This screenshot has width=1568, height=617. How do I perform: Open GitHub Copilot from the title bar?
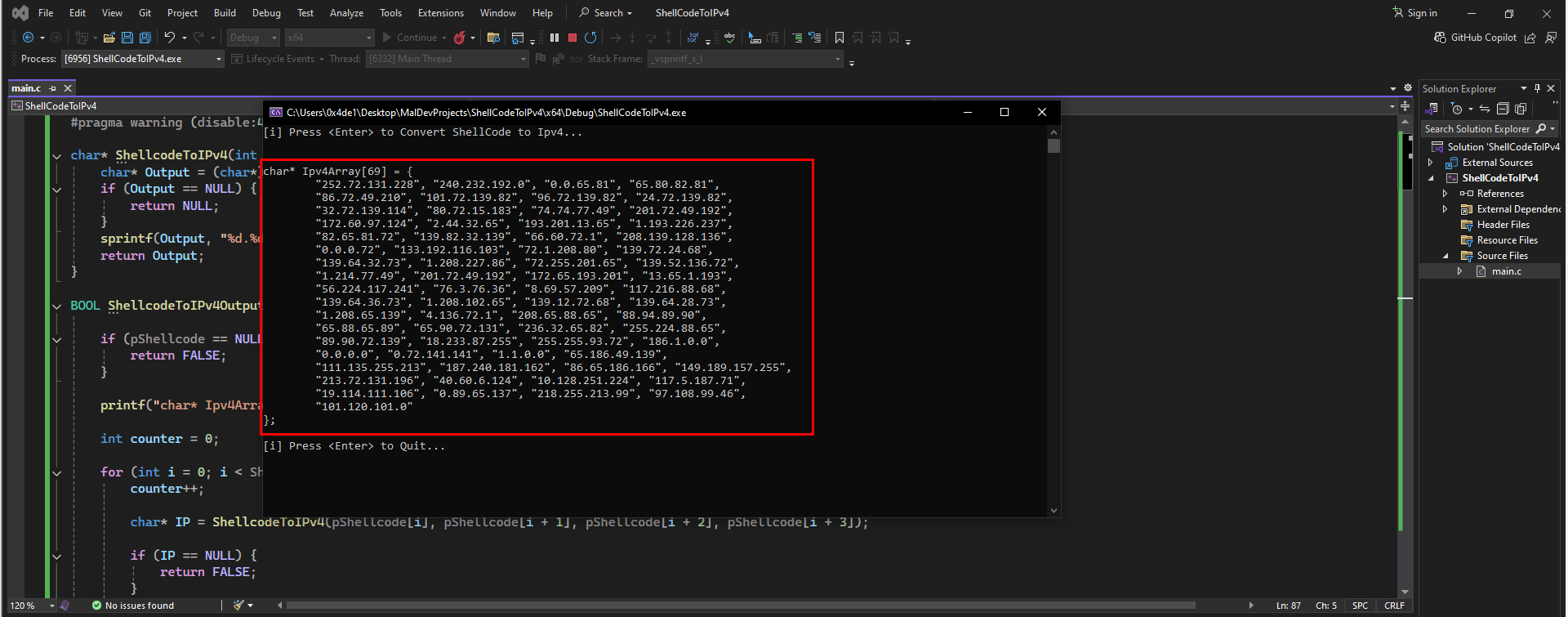click(1476, 38)
